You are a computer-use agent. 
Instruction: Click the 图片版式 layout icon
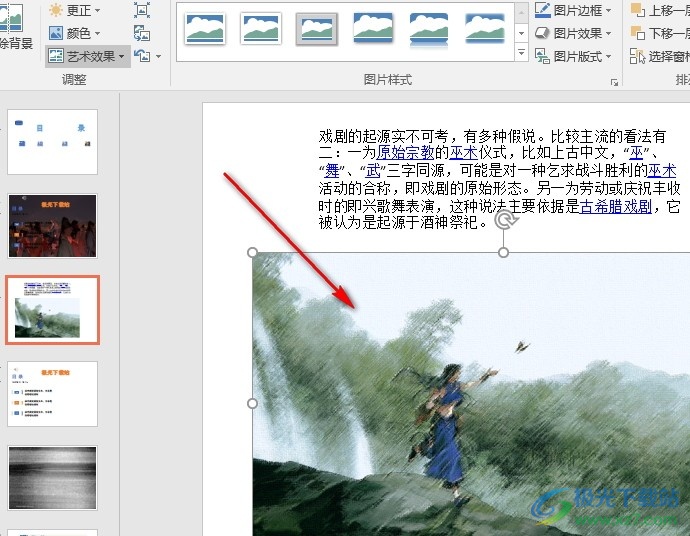543,56
